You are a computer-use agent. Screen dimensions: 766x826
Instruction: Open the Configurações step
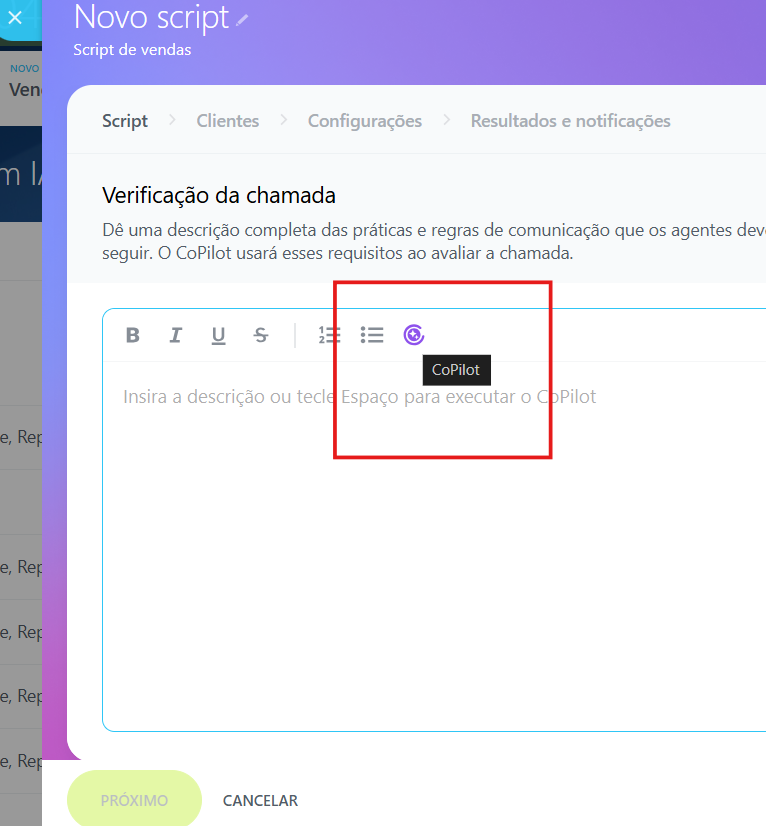364,121
